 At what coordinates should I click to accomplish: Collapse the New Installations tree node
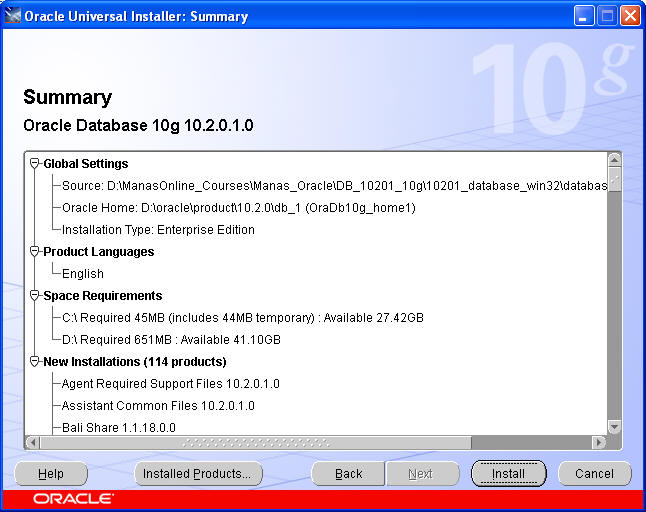(x=35, y=361)
